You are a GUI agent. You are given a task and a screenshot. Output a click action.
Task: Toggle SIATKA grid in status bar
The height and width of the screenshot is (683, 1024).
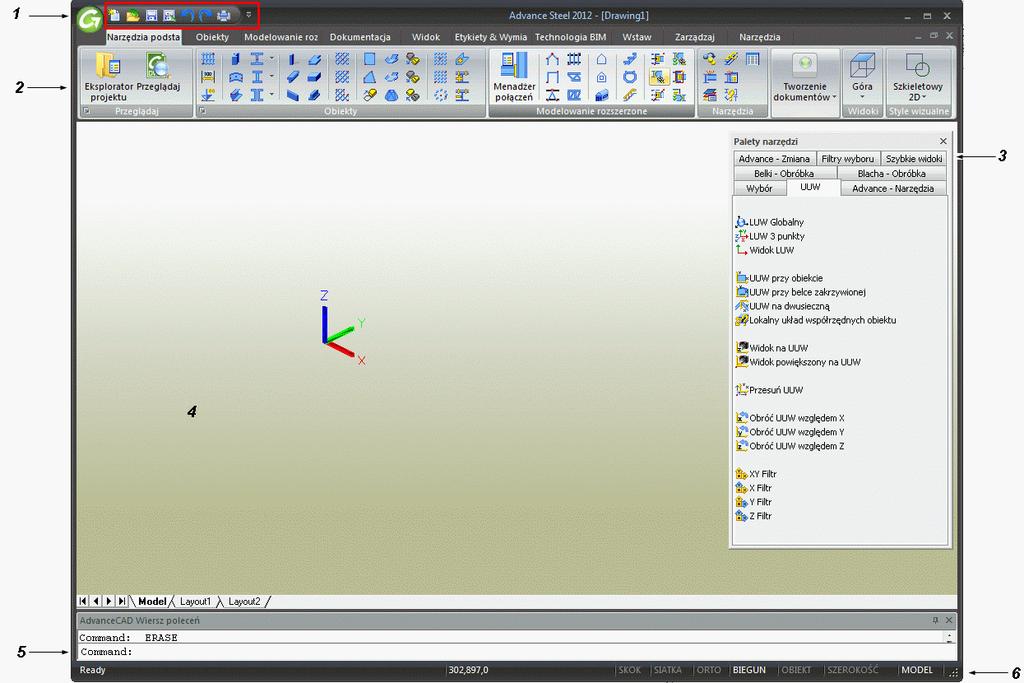pyautogui.click(x=667, y=670)
